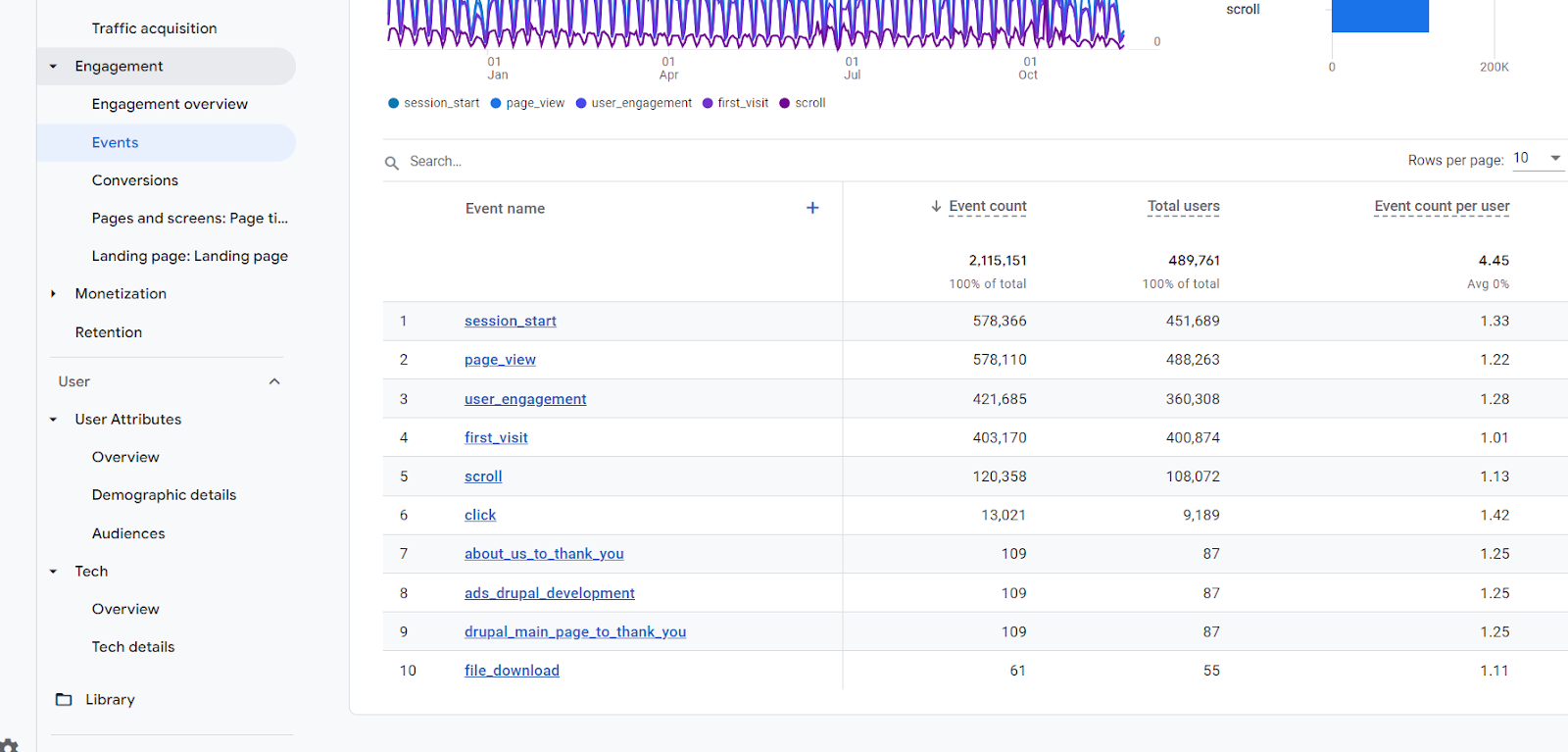Open the Library folder icon
Image resolution: width=1568 pixels, height=752 pixels.
65,700
